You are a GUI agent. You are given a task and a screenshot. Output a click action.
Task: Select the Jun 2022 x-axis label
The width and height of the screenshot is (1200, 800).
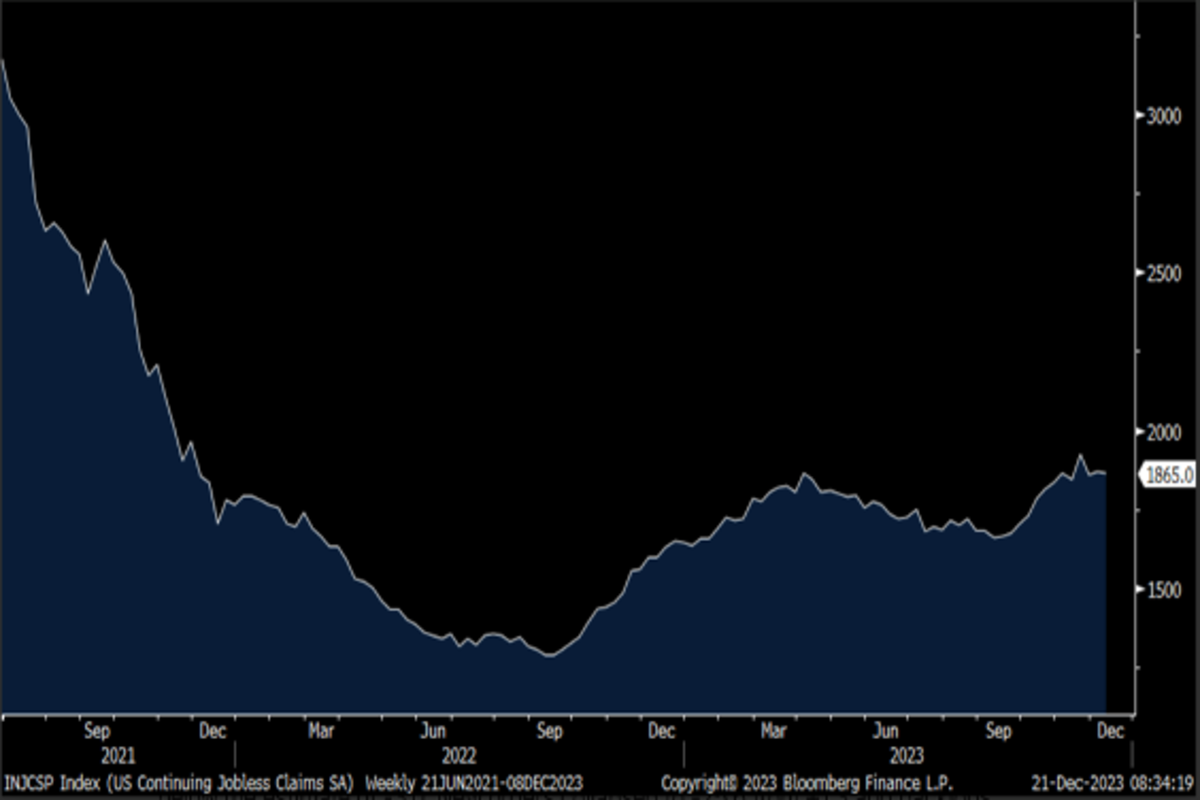[x=432, y=732]
